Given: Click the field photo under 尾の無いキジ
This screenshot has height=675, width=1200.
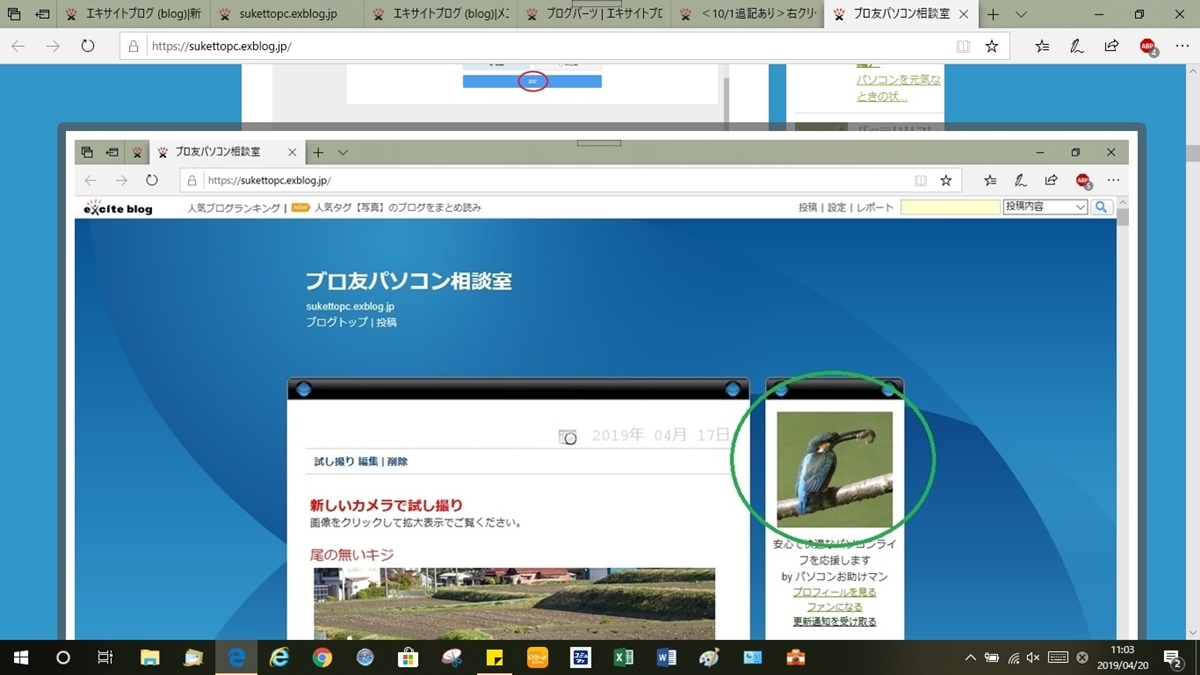Looking at the screenshot, I should [x=514, y=604].
